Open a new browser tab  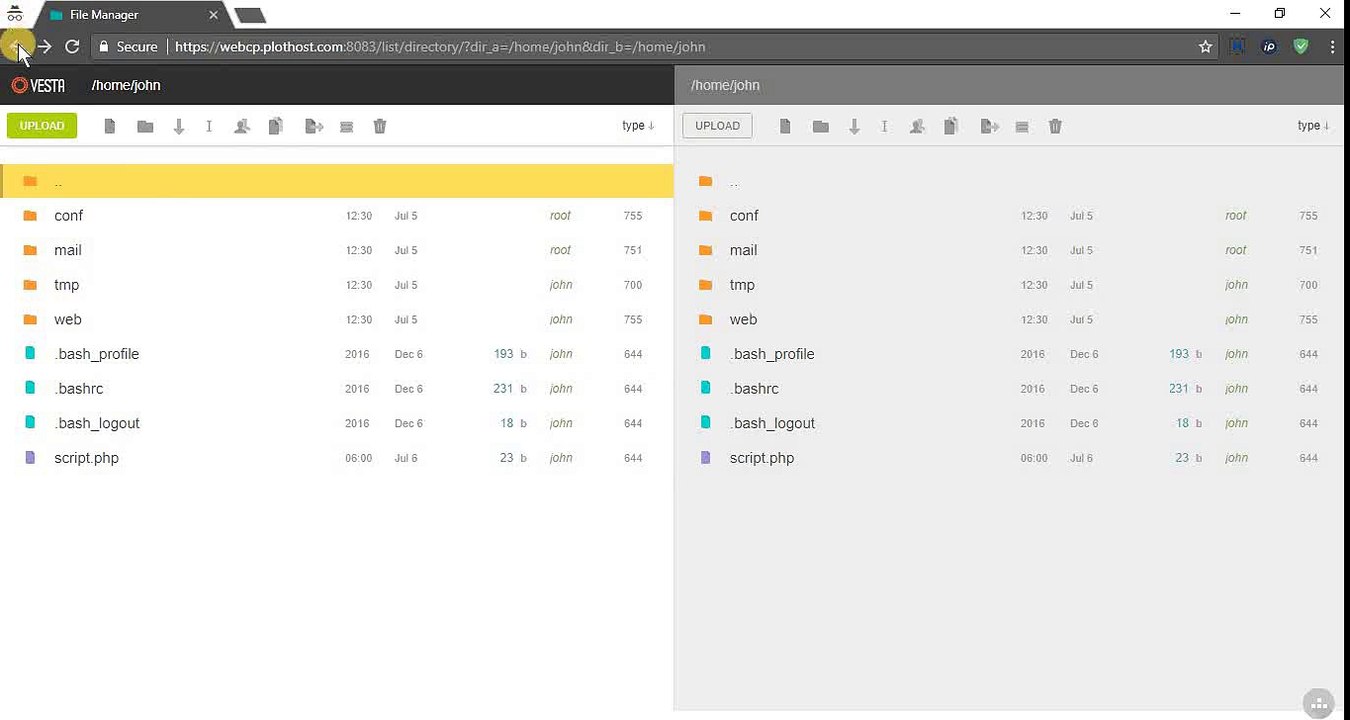(x=249, y=15)
